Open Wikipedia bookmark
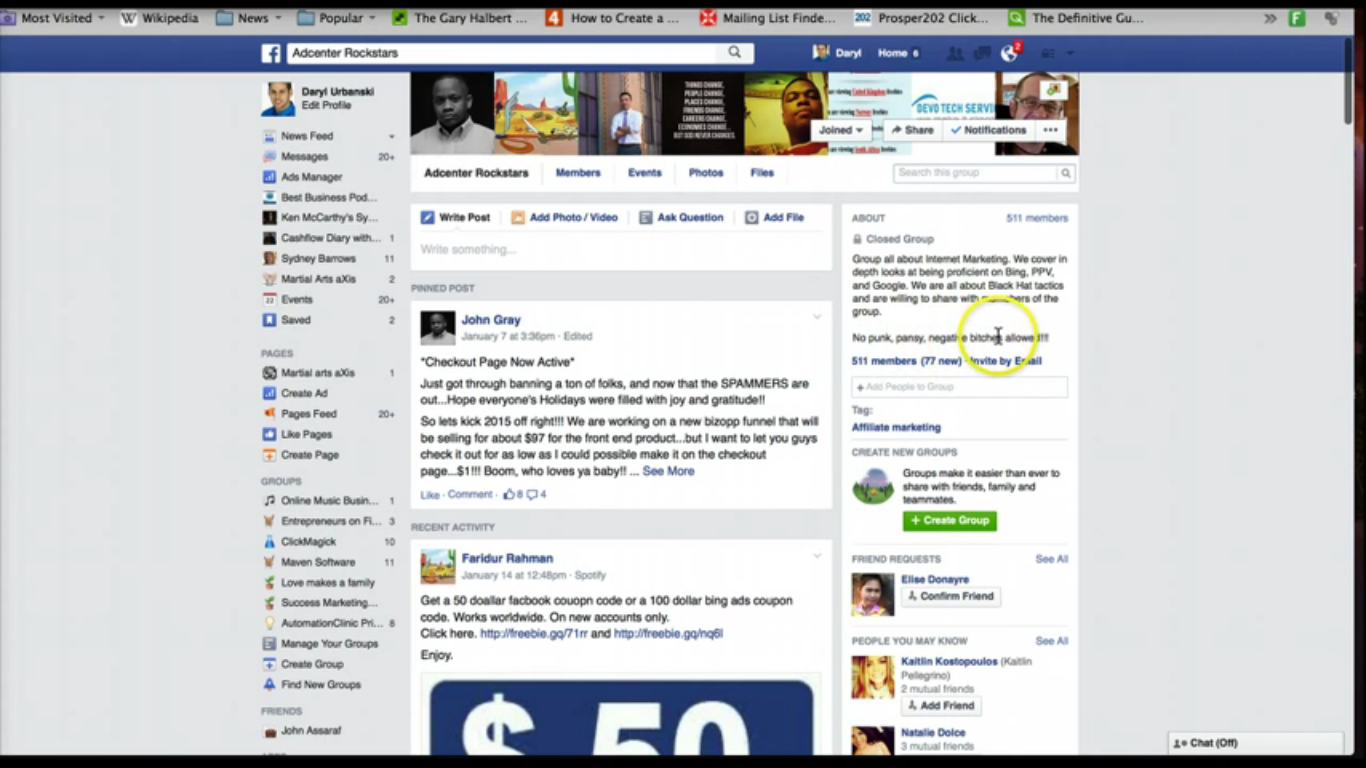The width and height of the screenshot is (1366, 768). tap(159, 18)
